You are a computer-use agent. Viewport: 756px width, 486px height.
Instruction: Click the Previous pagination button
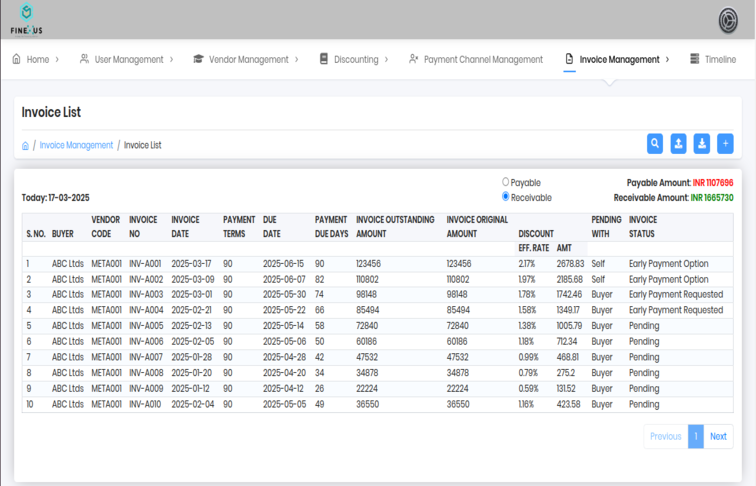666,436
